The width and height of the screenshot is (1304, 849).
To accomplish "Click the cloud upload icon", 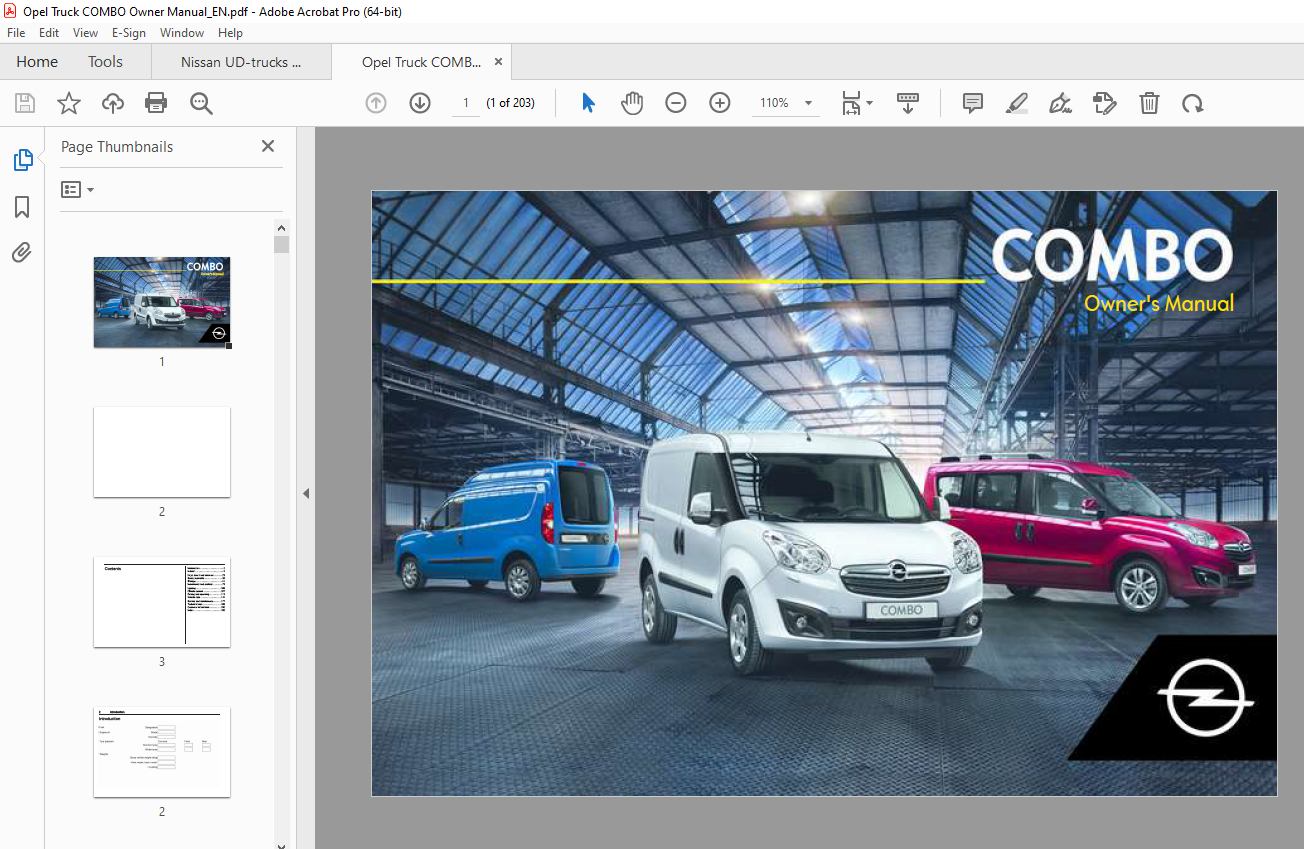I will [x=113, y=103].
